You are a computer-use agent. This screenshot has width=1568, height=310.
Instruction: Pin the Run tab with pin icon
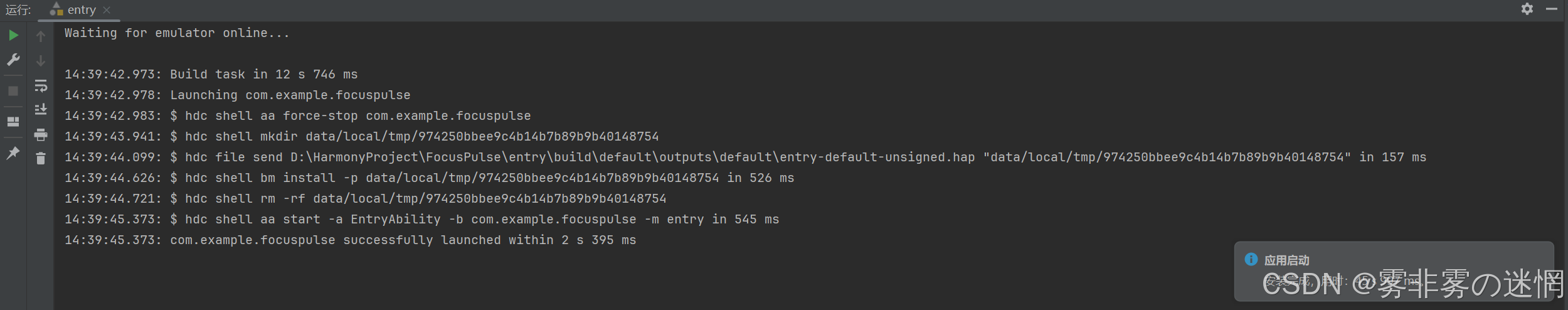tap(13, 152)
